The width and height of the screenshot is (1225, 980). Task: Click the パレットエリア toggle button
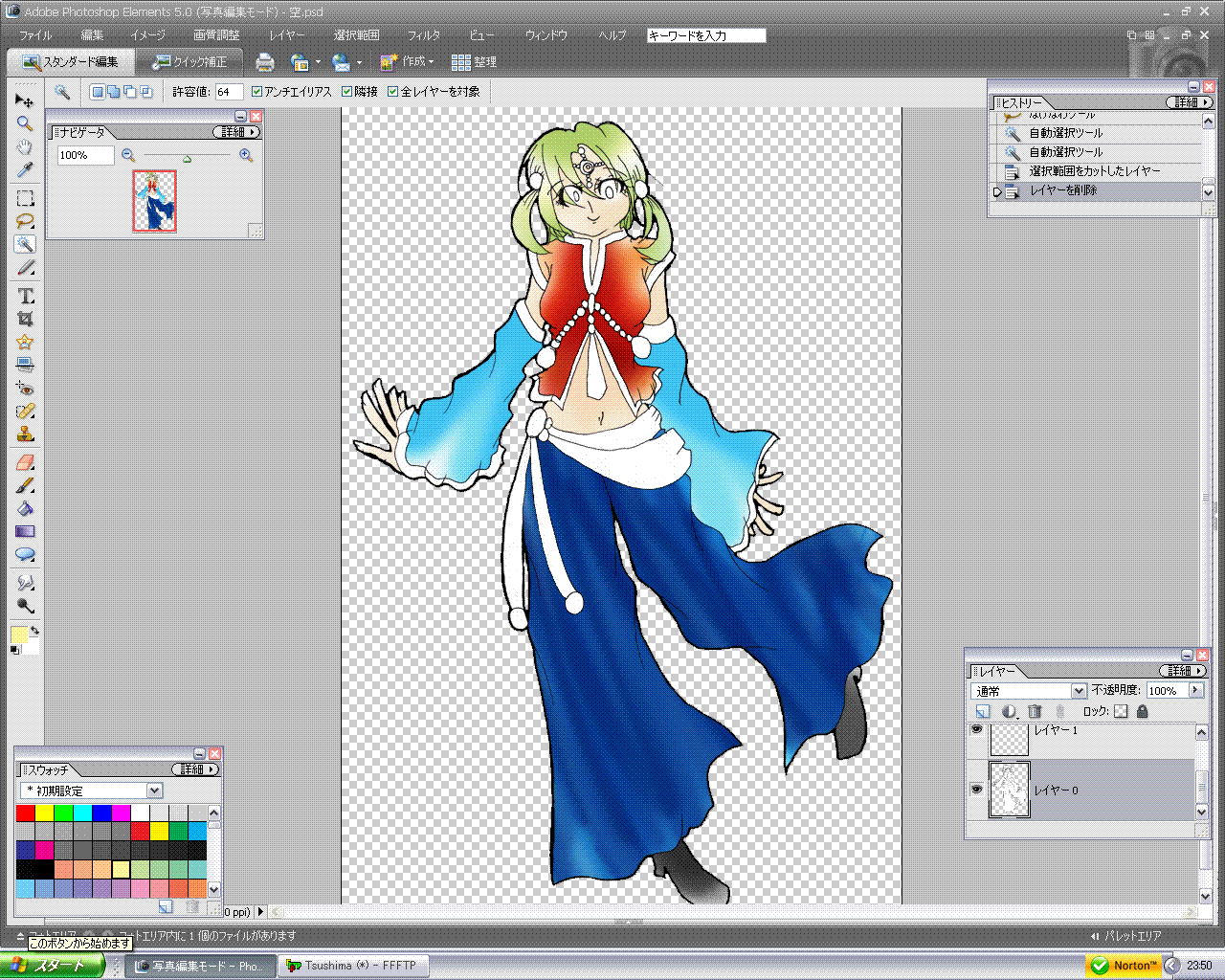[1125, 936]
